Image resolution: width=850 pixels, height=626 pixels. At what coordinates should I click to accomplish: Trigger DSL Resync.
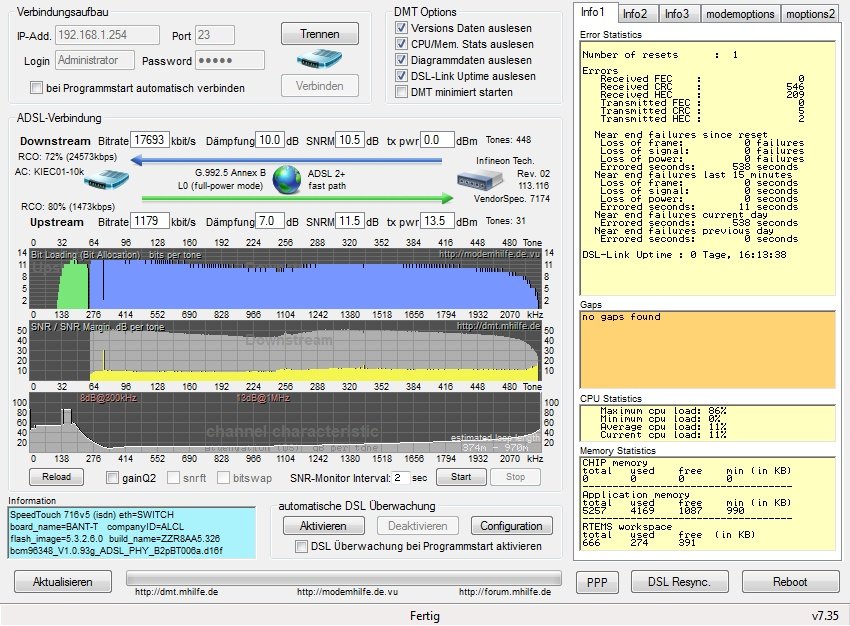click(679, 582)
